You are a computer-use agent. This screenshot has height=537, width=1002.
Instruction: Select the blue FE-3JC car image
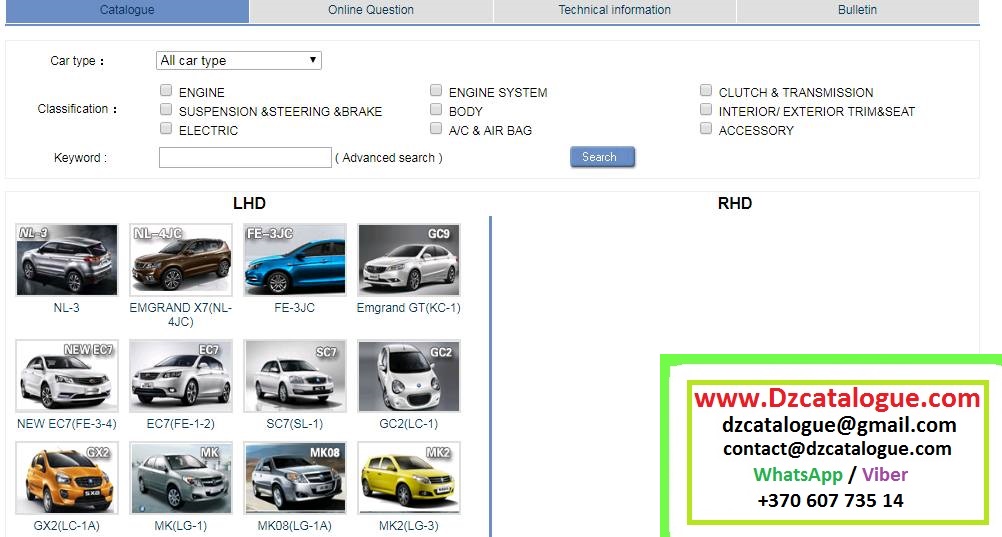pos(295,260)
